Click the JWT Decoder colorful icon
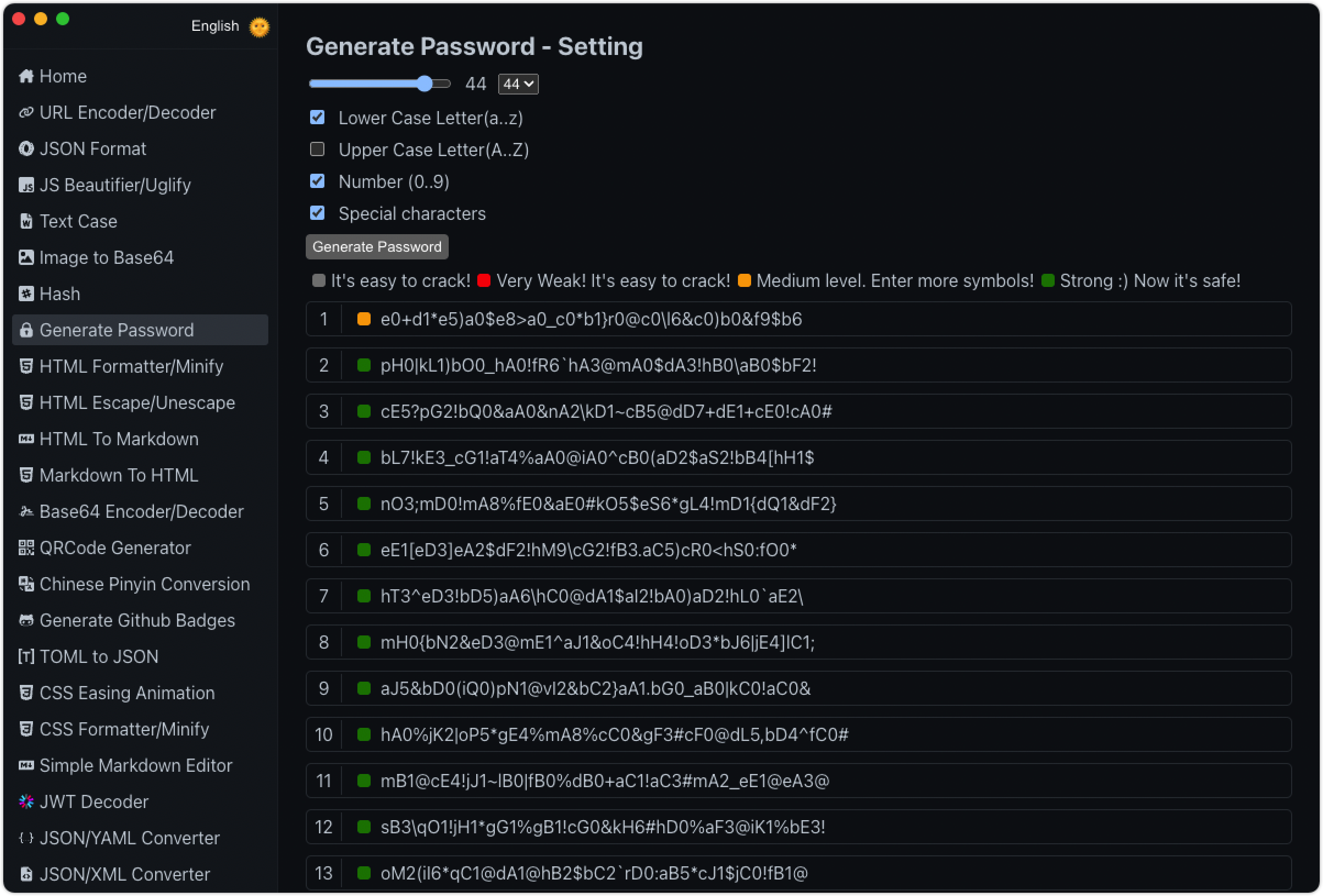The width and height of the screenshot is (1323, 896). pyautogui.click(x=26, y=801)
